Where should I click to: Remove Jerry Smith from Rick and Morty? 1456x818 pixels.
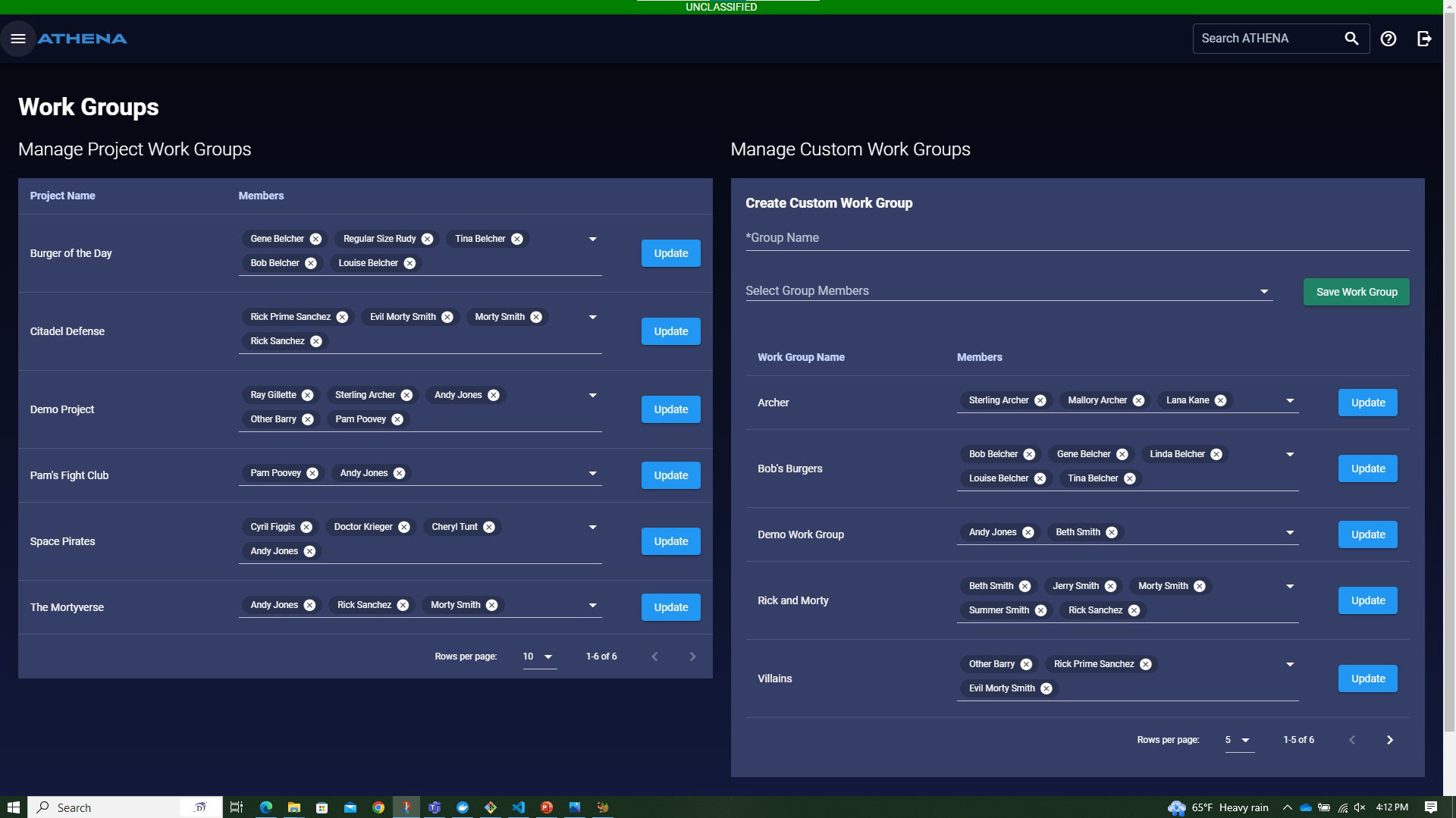[x=1110, y=586]
